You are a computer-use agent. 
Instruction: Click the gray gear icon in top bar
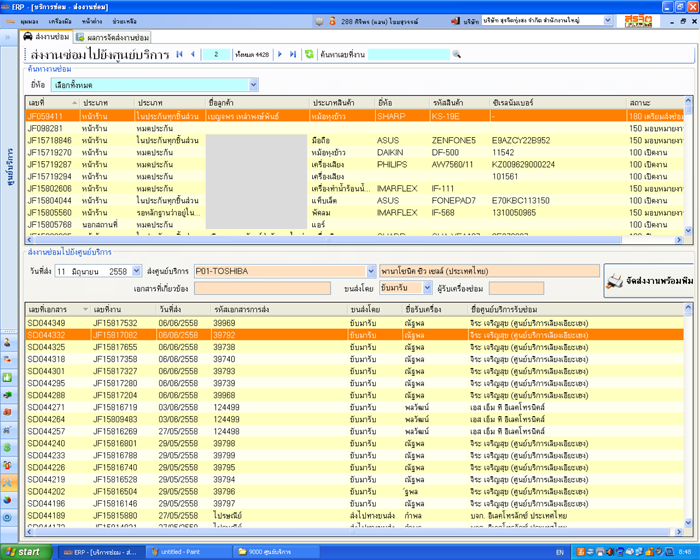tap(319, 21)
